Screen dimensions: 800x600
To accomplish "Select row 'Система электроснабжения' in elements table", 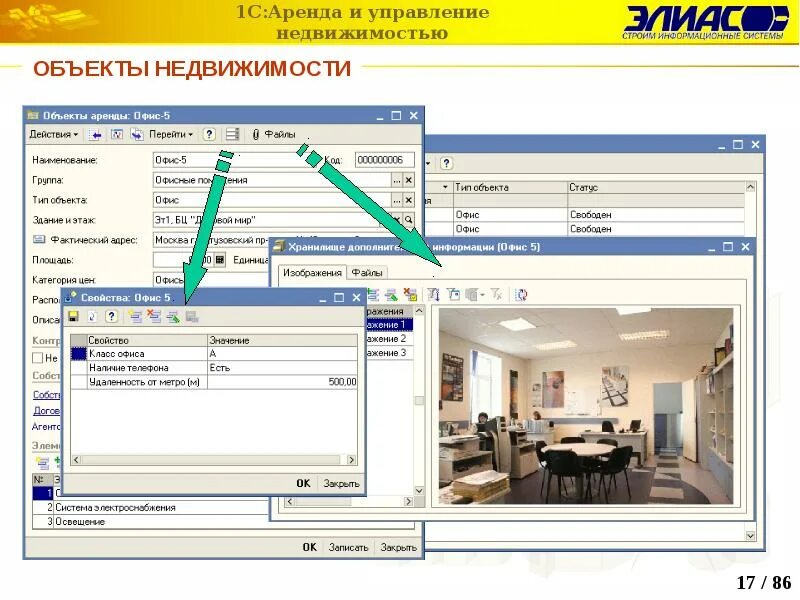I will (151, 508).
